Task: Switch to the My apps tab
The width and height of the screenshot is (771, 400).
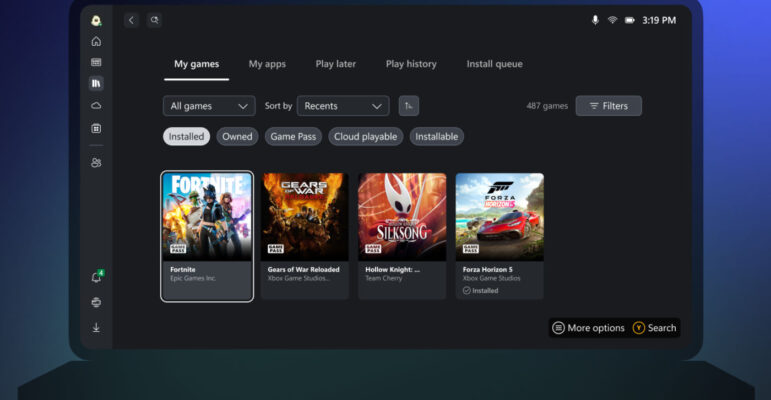Action: tap(267, 64)
